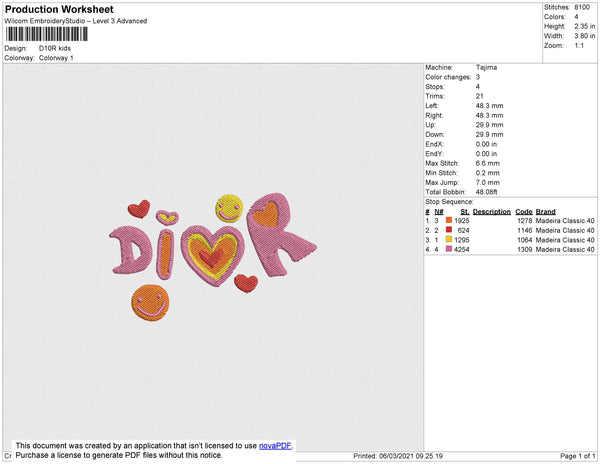Select 'Madeira Classic 40' on the 1309 row
This screenshot has height=464, width=600.
click(565, 249)
